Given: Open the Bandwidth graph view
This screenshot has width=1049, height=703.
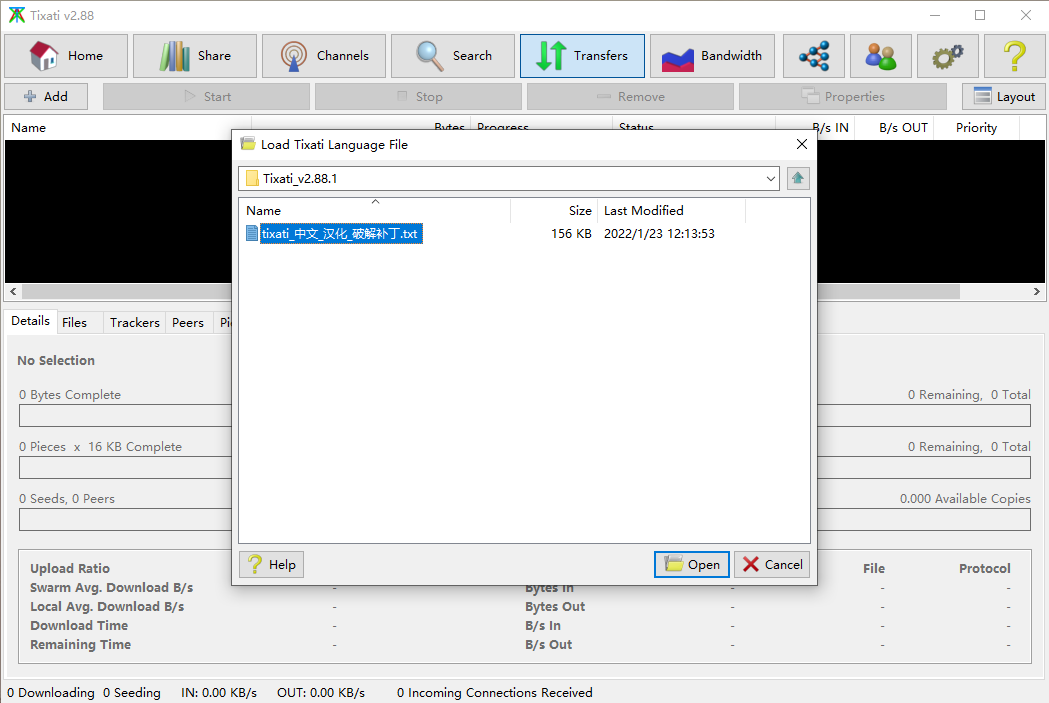Looking at the screenshot, I should tap(711, 56).
